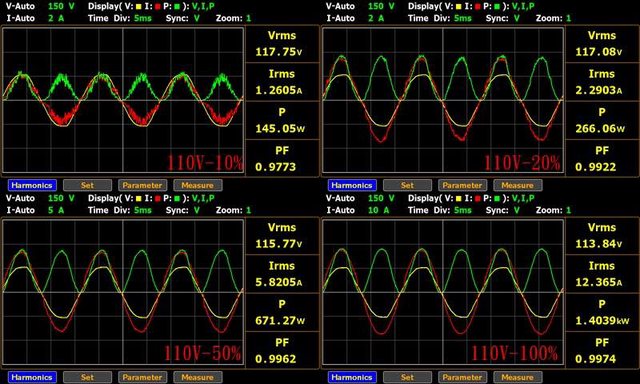Open Set in the 110V-20% panel
Screen dimensions: 640x384
(407, 185)
